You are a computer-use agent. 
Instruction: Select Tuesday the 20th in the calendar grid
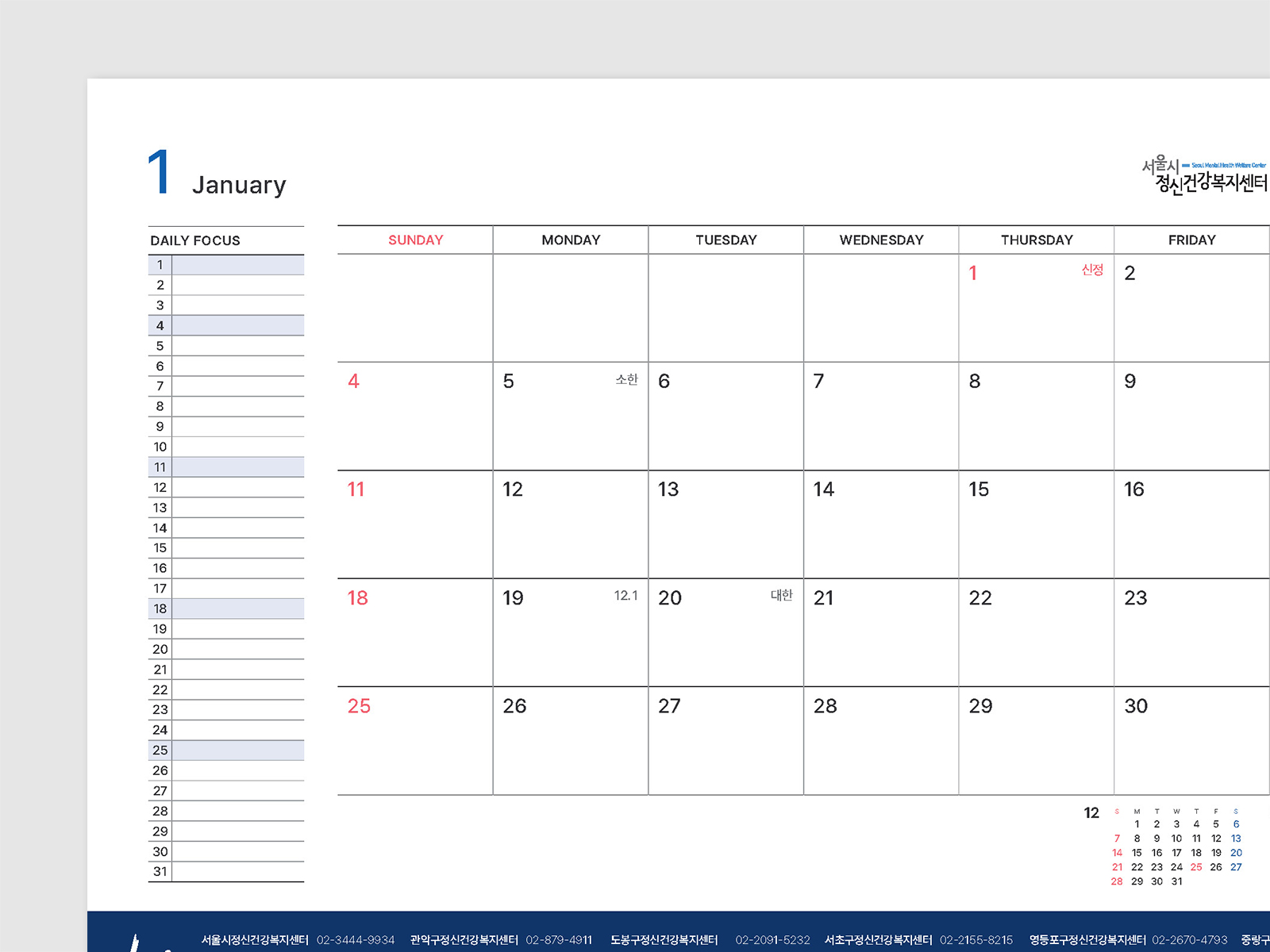coord(670,598)
